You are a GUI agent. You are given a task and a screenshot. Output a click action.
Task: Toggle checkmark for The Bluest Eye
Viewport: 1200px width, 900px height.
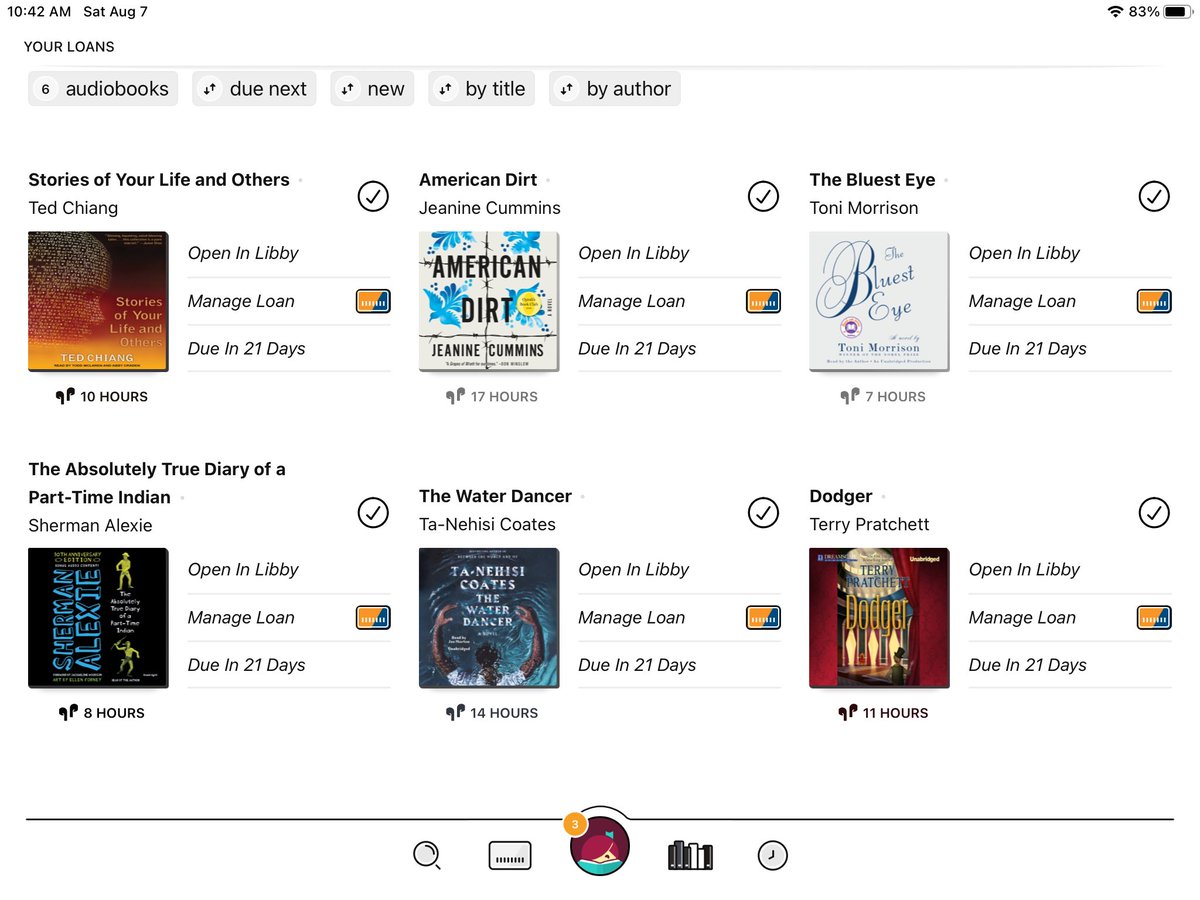pyautogui.click(x=1154, y=197)
